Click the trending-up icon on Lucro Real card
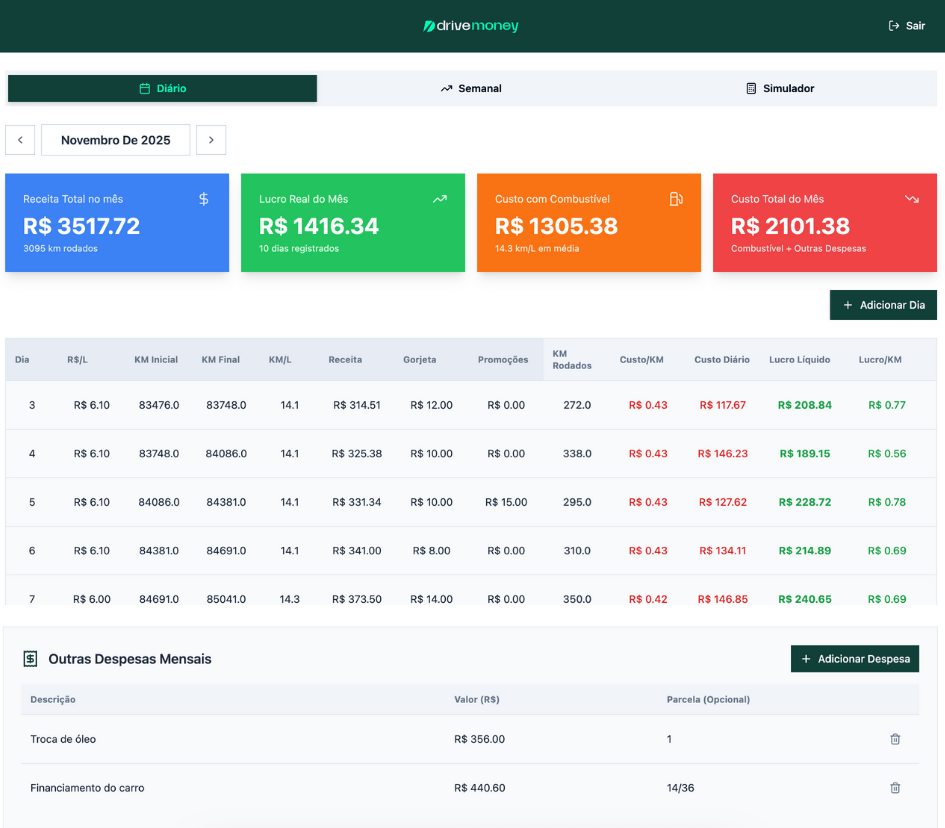Viewport: 945px width, 828px height. point(440,199)
